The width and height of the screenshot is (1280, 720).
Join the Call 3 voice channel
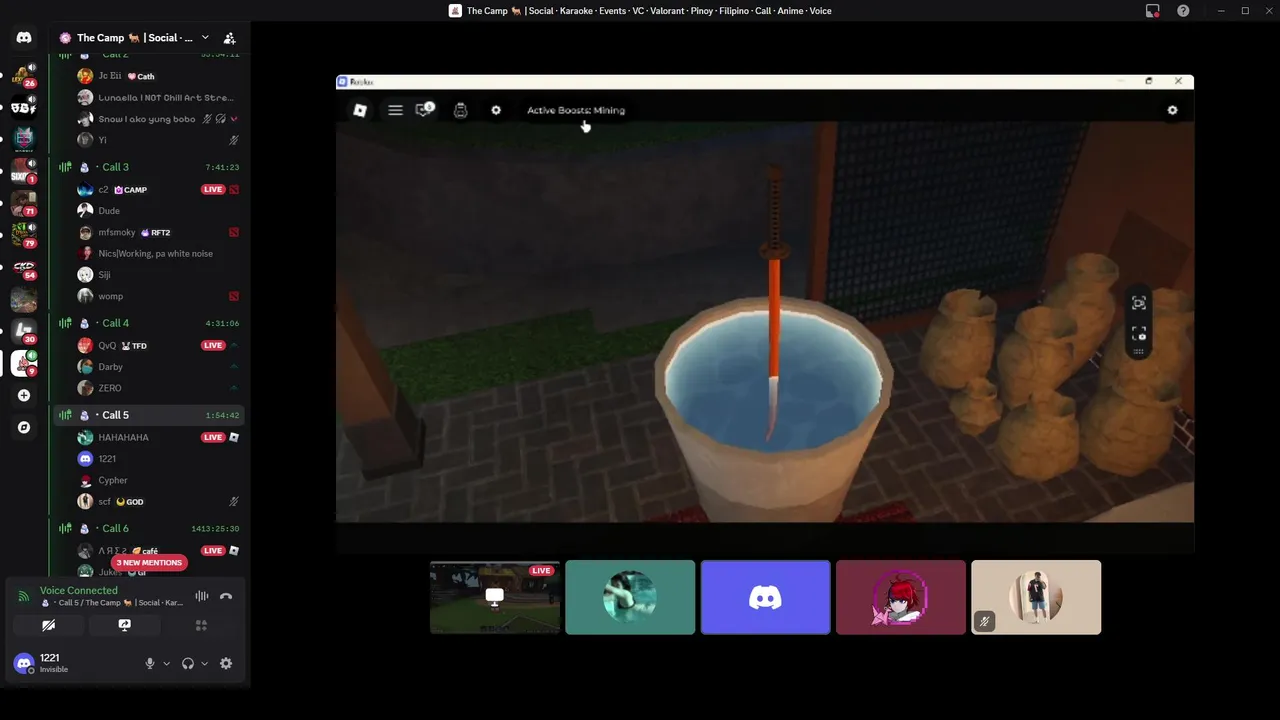coord(150,167)
